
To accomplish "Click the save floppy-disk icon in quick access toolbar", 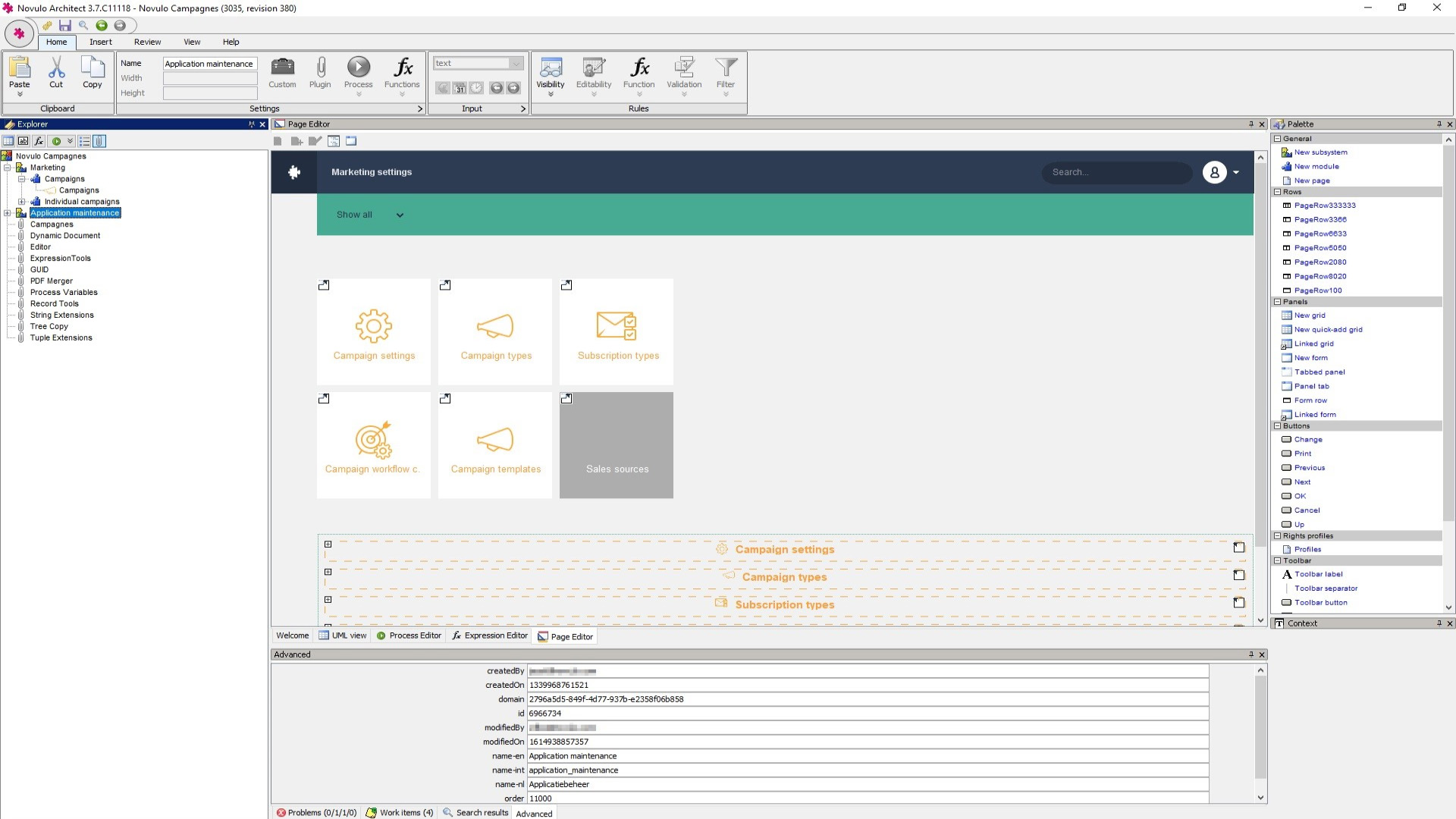I will click(65, 26).
